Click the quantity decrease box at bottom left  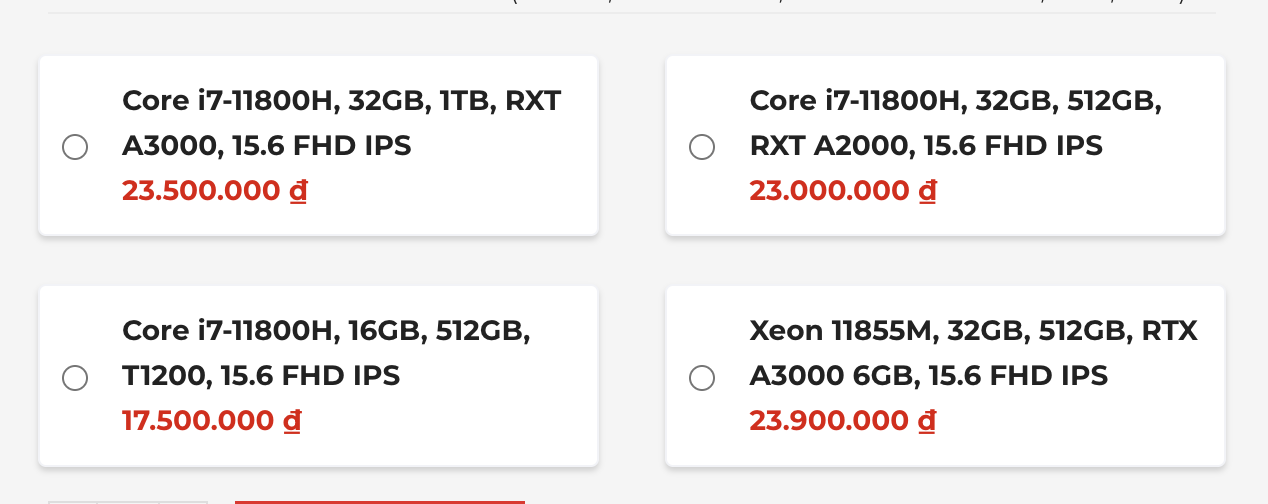click(73, 502)
